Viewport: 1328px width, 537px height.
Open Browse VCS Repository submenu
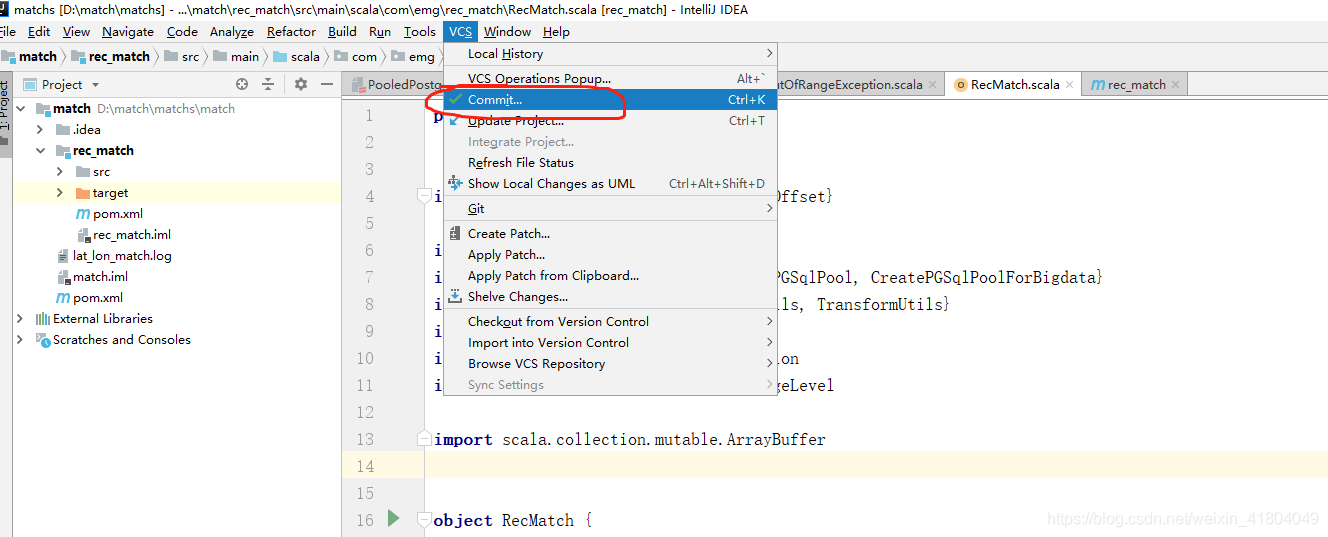click(610, 364)
